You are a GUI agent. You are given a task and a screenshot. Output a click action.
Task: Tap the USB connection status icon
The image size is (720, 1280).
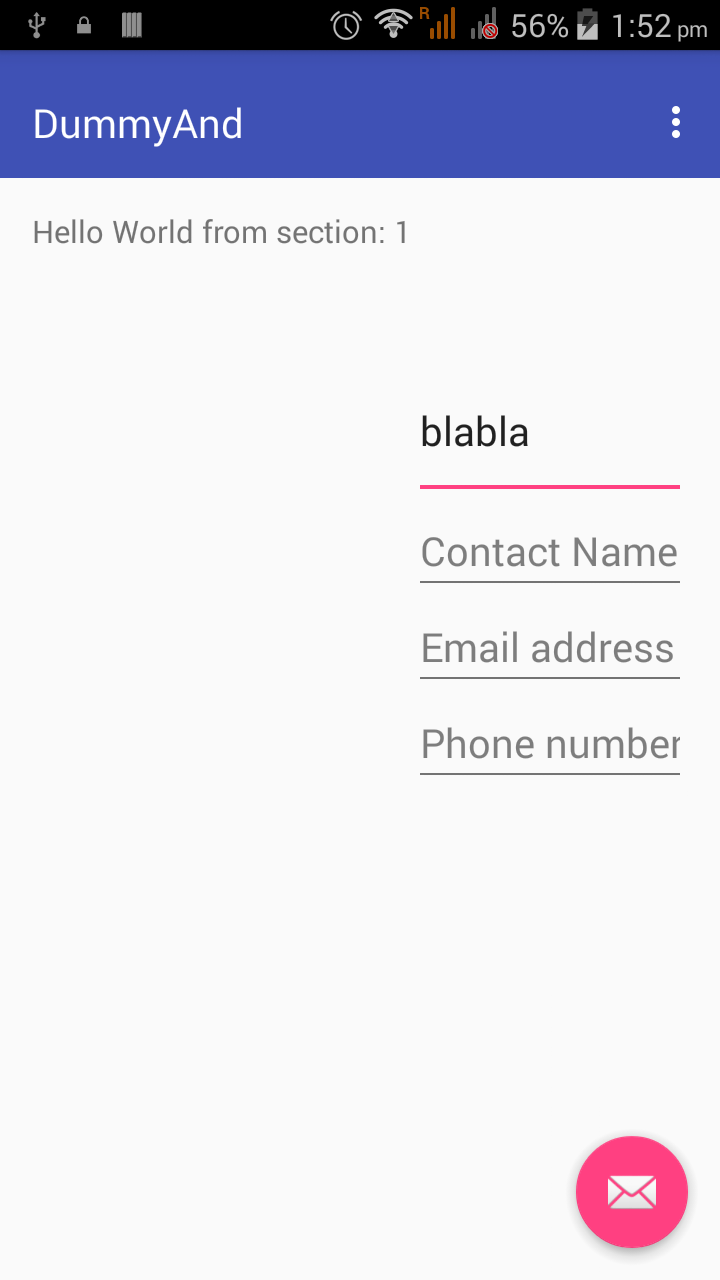(38, 25)
